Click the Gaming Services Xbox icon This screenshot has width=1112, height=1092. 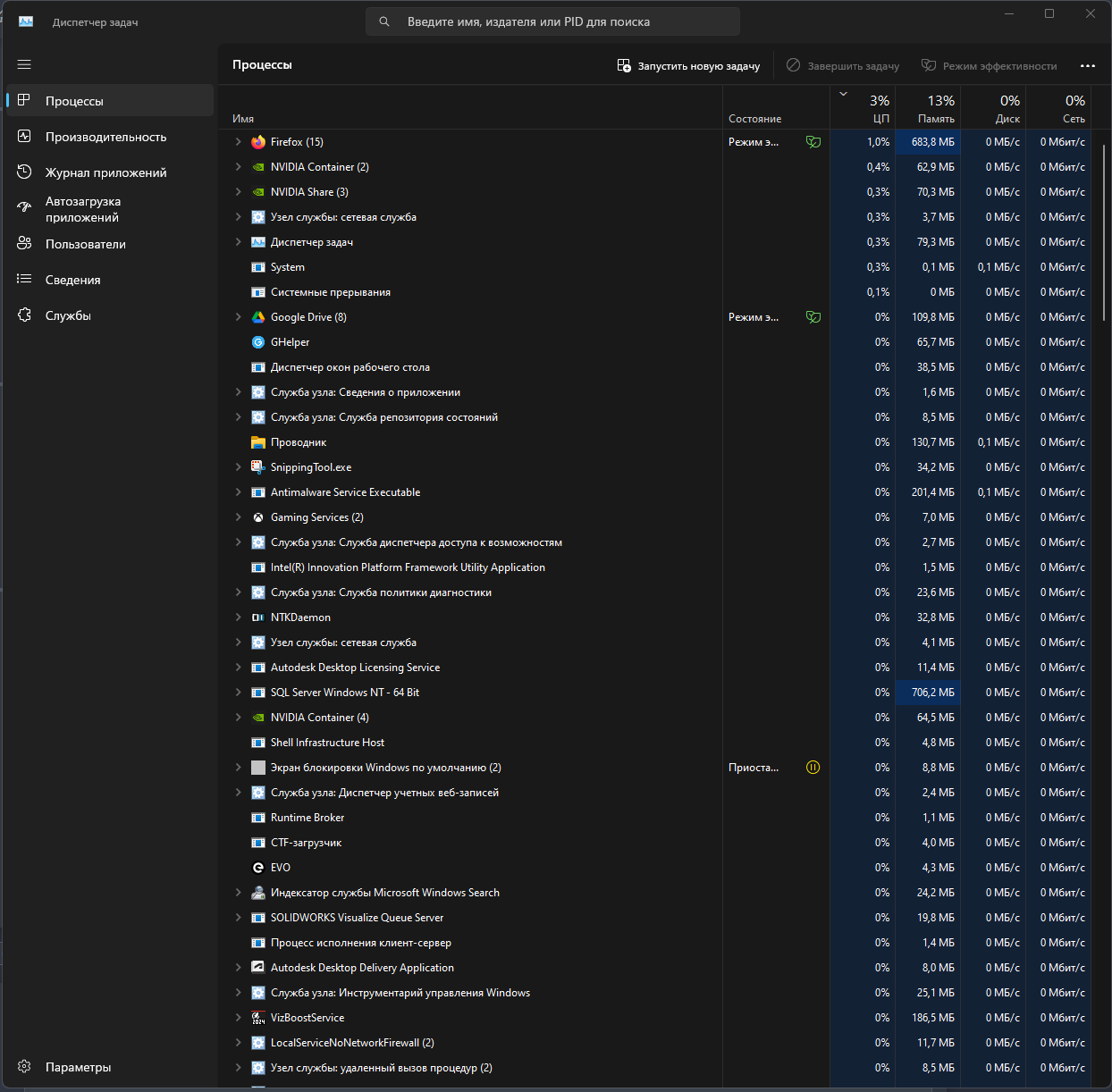pos(258,517)
